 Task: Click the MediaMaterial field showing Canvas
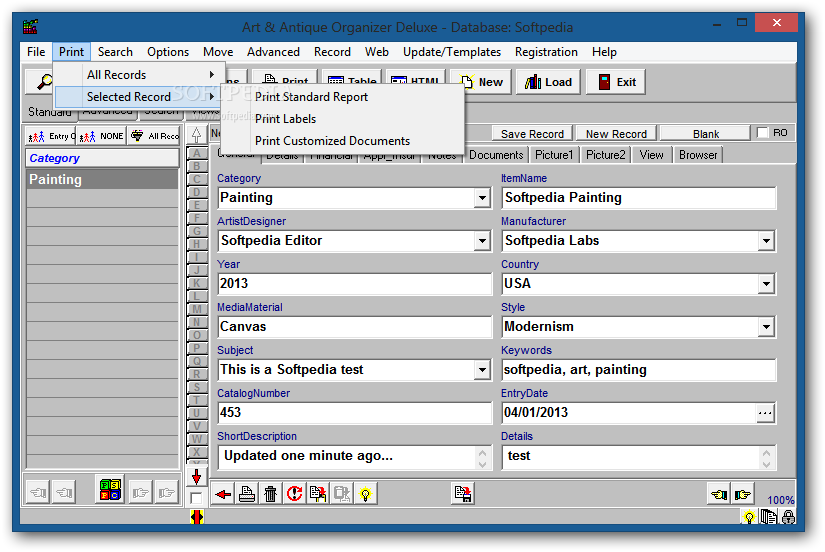point(355,327)
